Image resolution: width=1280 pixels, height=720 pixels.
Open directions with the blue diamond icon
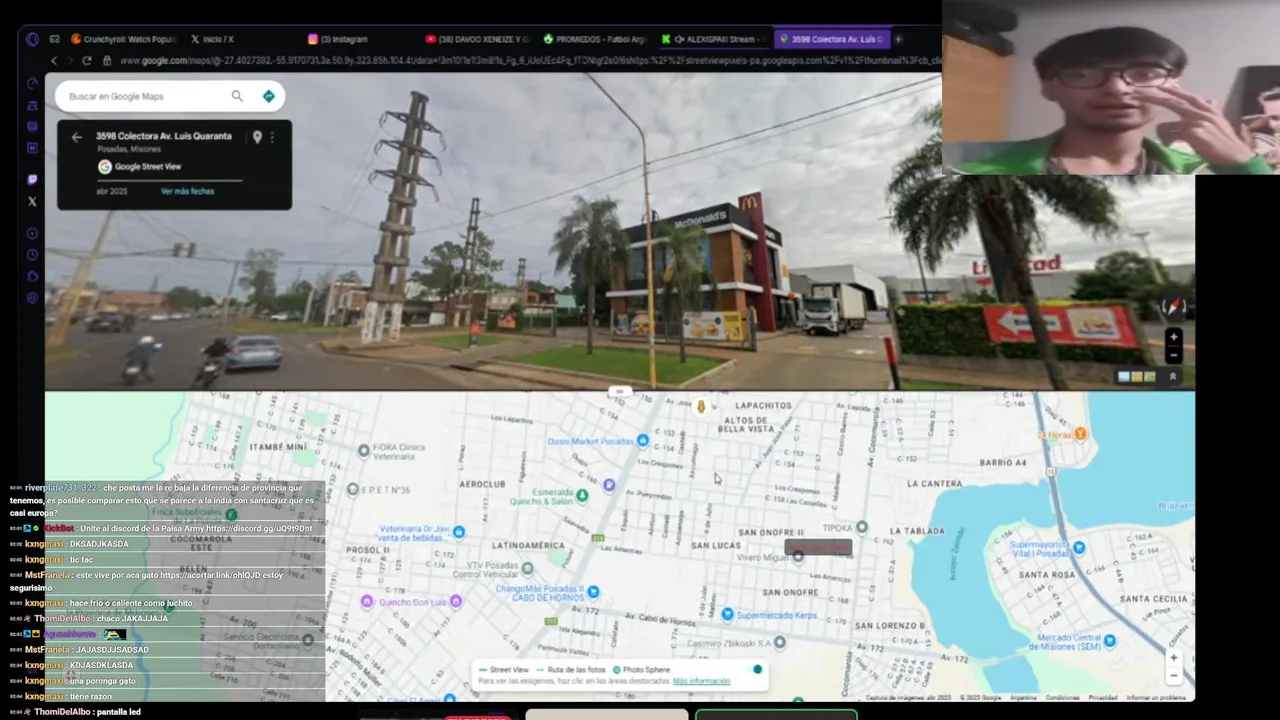pyautogui.click(x=268, y=96)
